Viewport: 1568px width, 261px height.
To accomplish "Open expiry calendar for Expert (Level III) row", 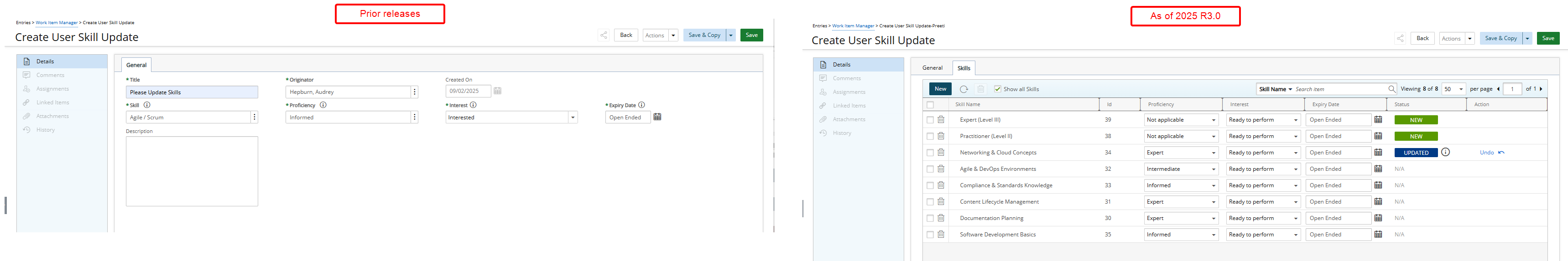I will point(1379,120).
